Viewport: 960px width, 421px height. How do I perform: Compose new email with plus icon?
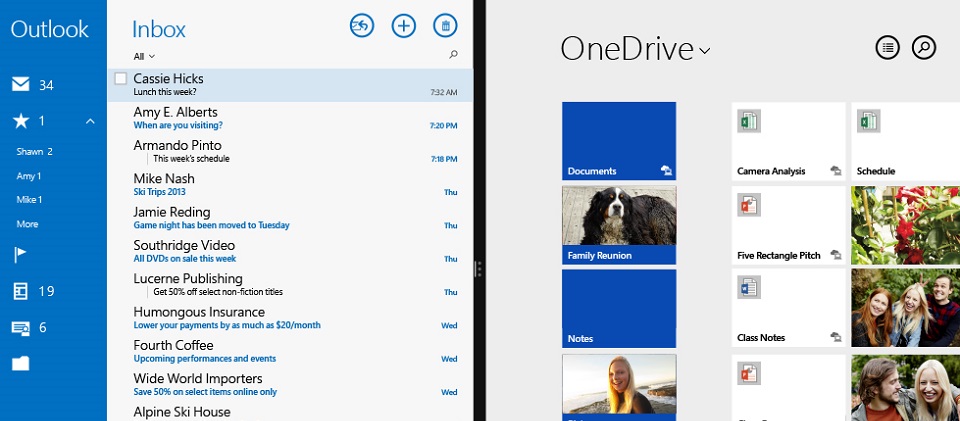click(403, 27)
